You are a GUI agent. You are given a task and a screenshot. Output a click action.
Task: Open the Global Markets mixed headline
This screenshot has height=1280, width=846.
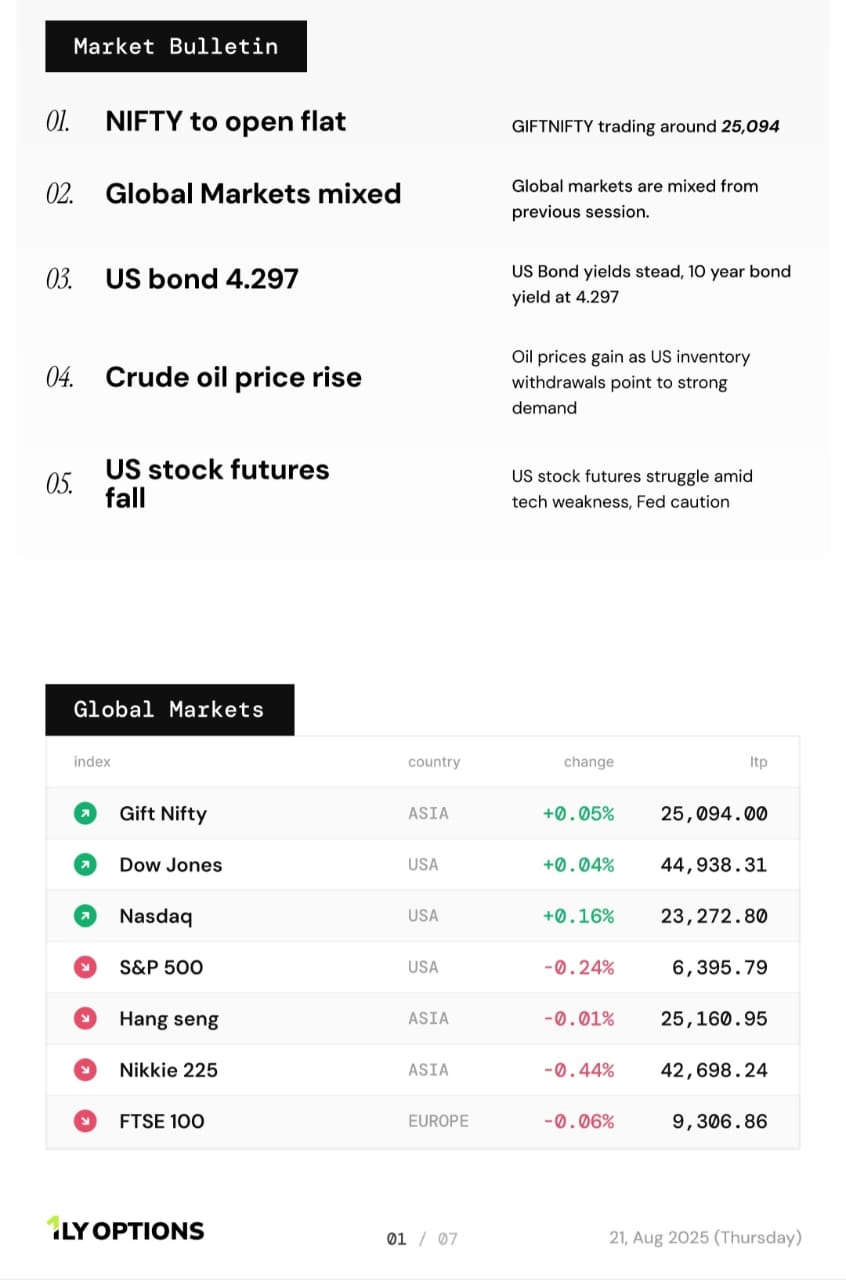pyautogui.click(x=253, y=193)
